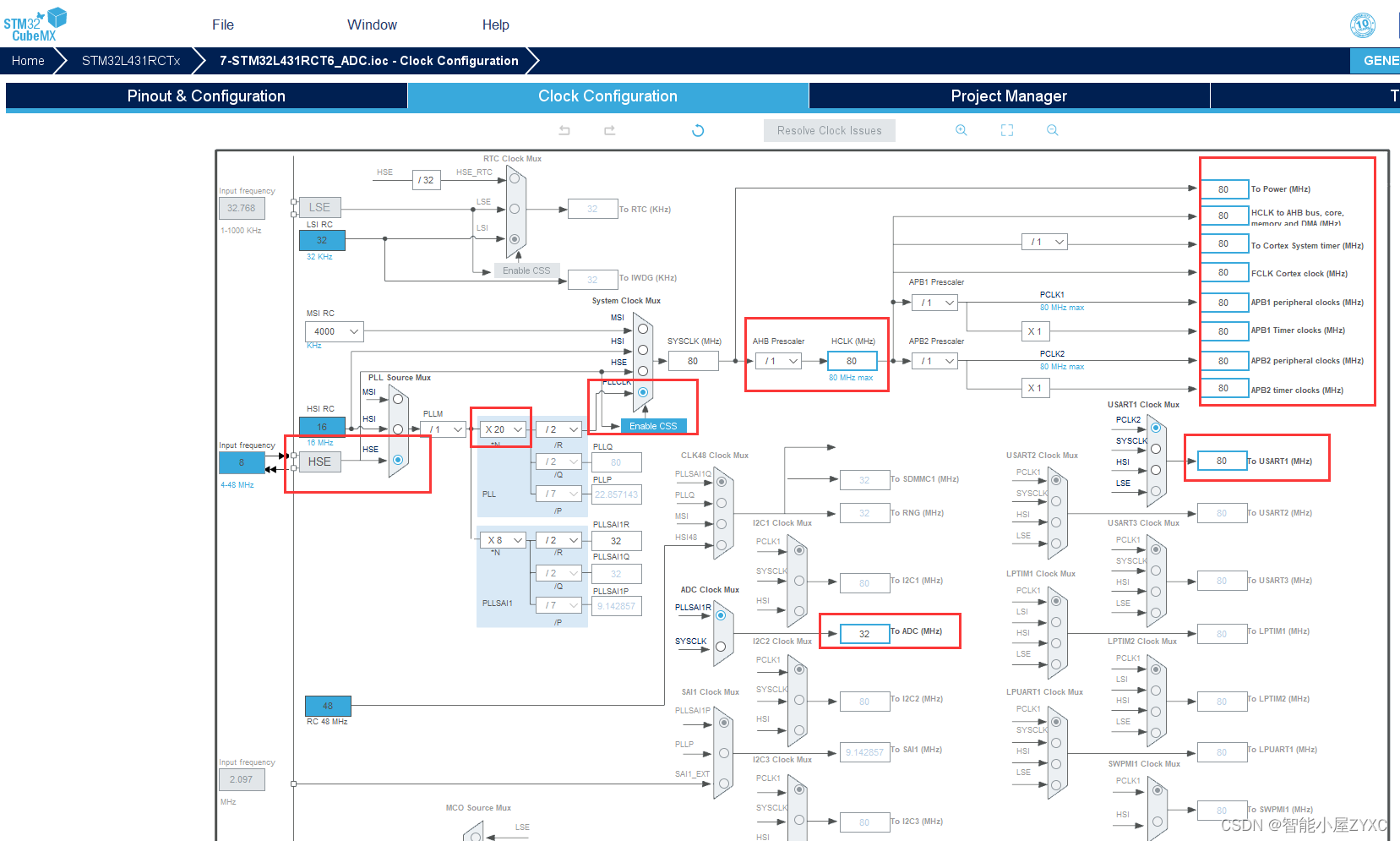The image size is (1400, 841).
Task: Click the refresh clock tree icon
Action: click(x=698, y=130)
